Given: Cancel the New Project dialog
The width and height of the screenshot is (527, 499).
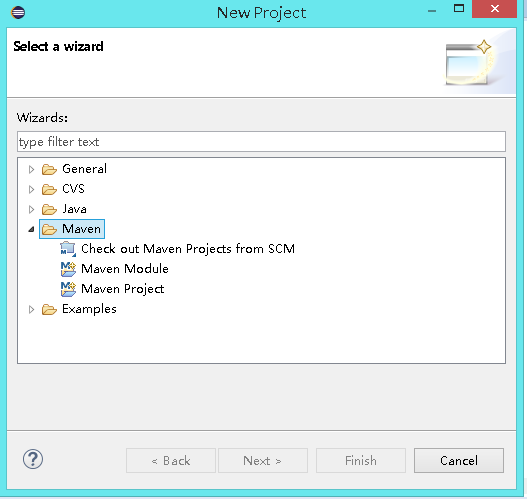Looking at the screenshot, I should coord(459,460).
